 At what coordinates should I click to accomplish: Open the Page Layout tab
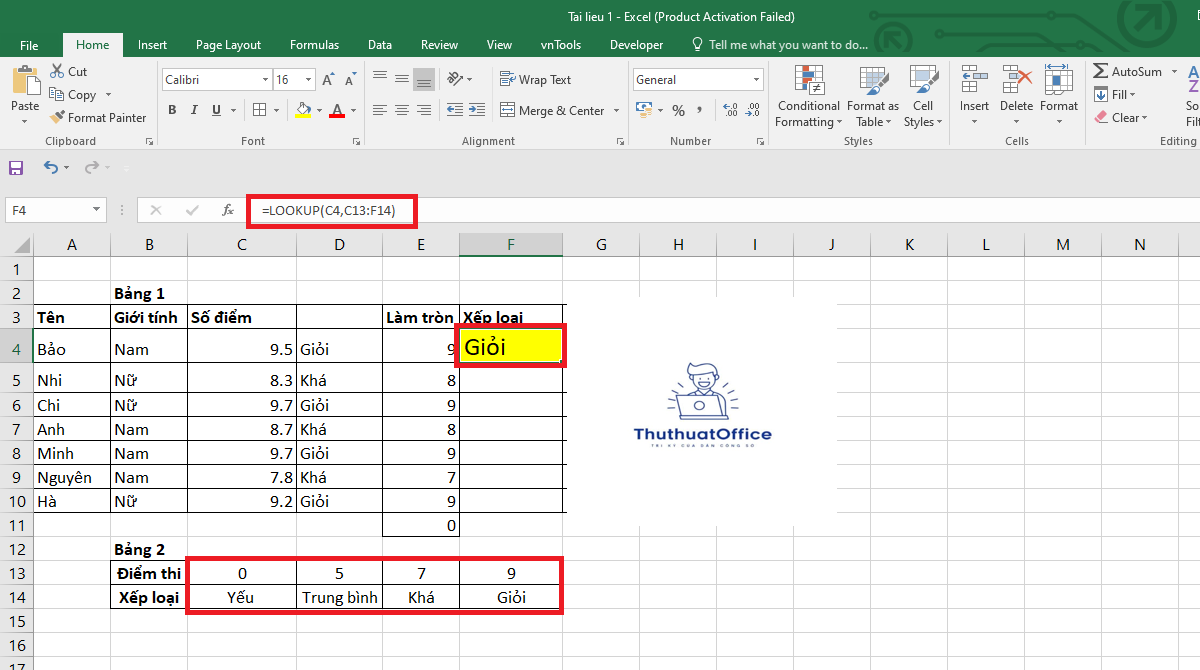tap(228, 45)
